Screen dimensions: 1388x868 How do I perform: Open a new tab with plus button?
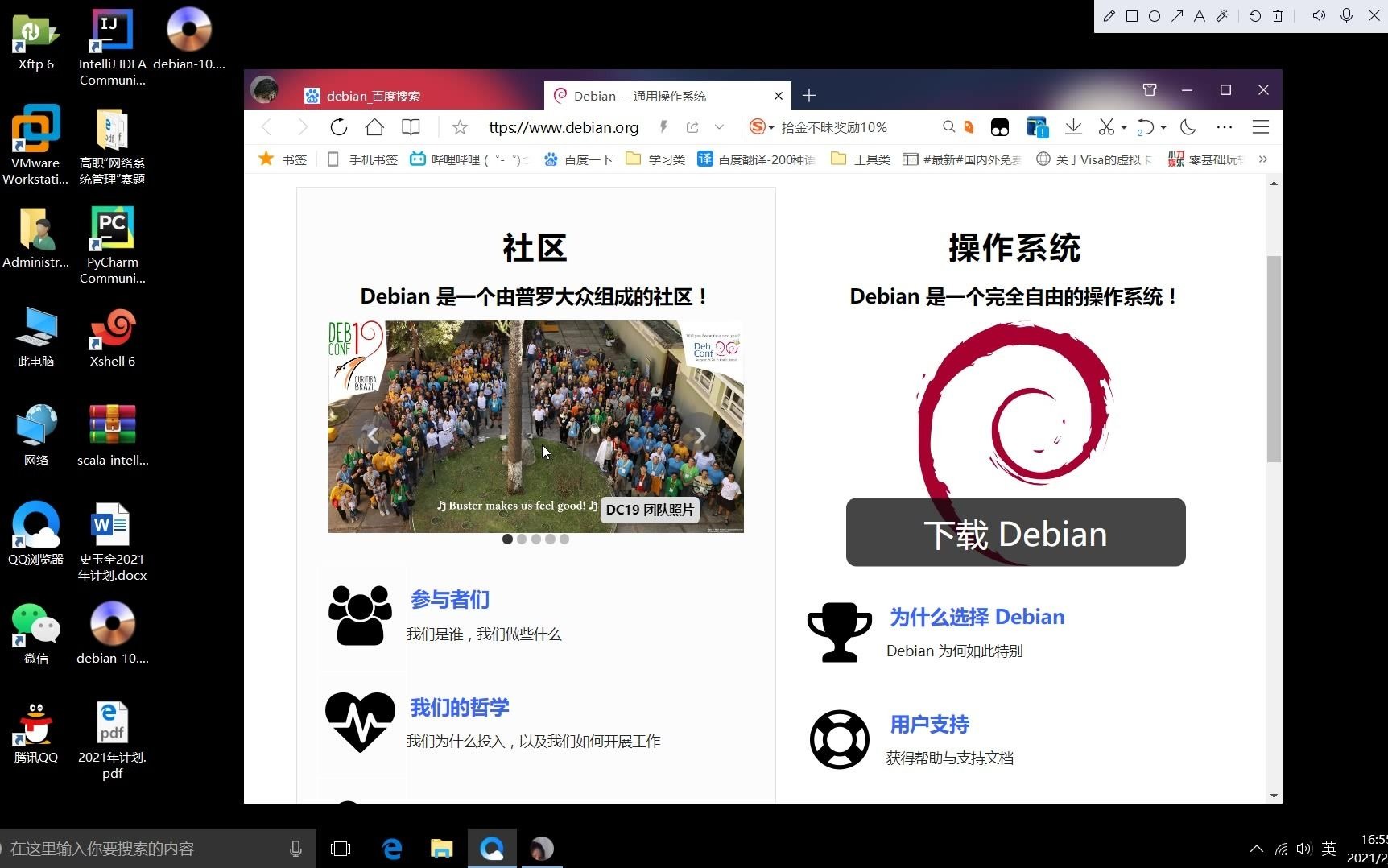click(809, 96)
